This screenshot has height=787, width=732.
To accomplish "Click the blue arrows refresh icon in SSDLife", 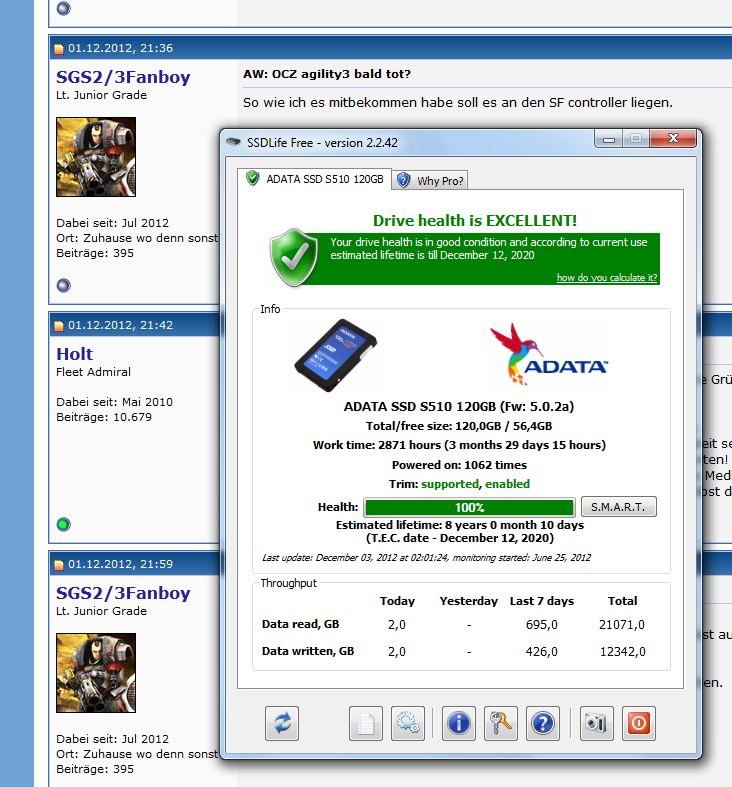I will (282, 723).
